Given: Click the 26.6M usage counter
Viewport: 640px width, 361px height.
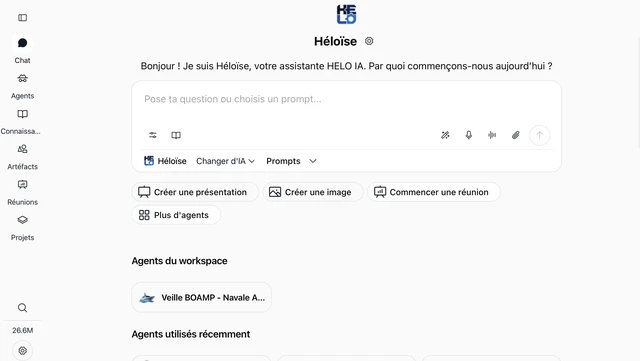Looking at the screenshot, I should tap(22, 330).
